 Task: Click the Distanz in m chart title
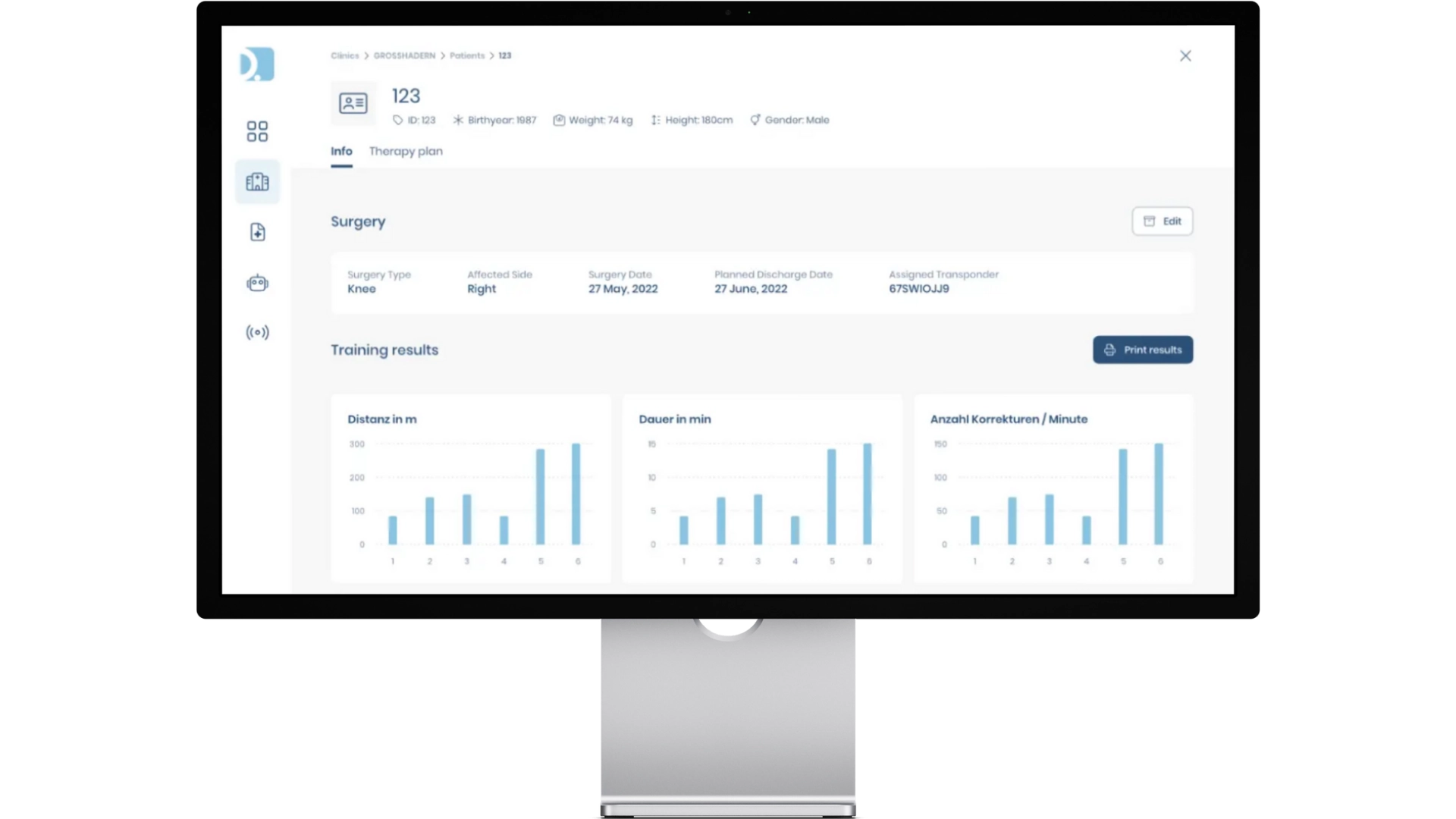[382, 419]
